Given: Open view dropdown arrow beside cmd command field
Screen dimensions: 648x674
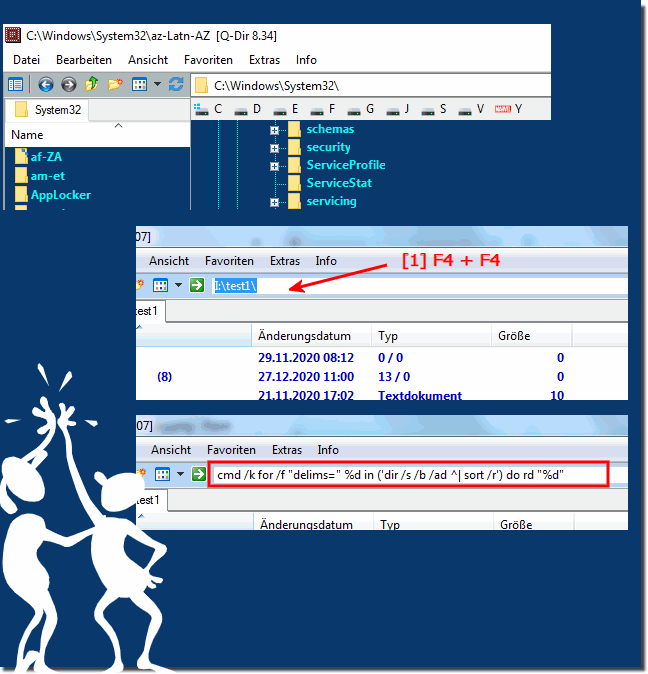Looking at the screenshot, I should [180, 474].
